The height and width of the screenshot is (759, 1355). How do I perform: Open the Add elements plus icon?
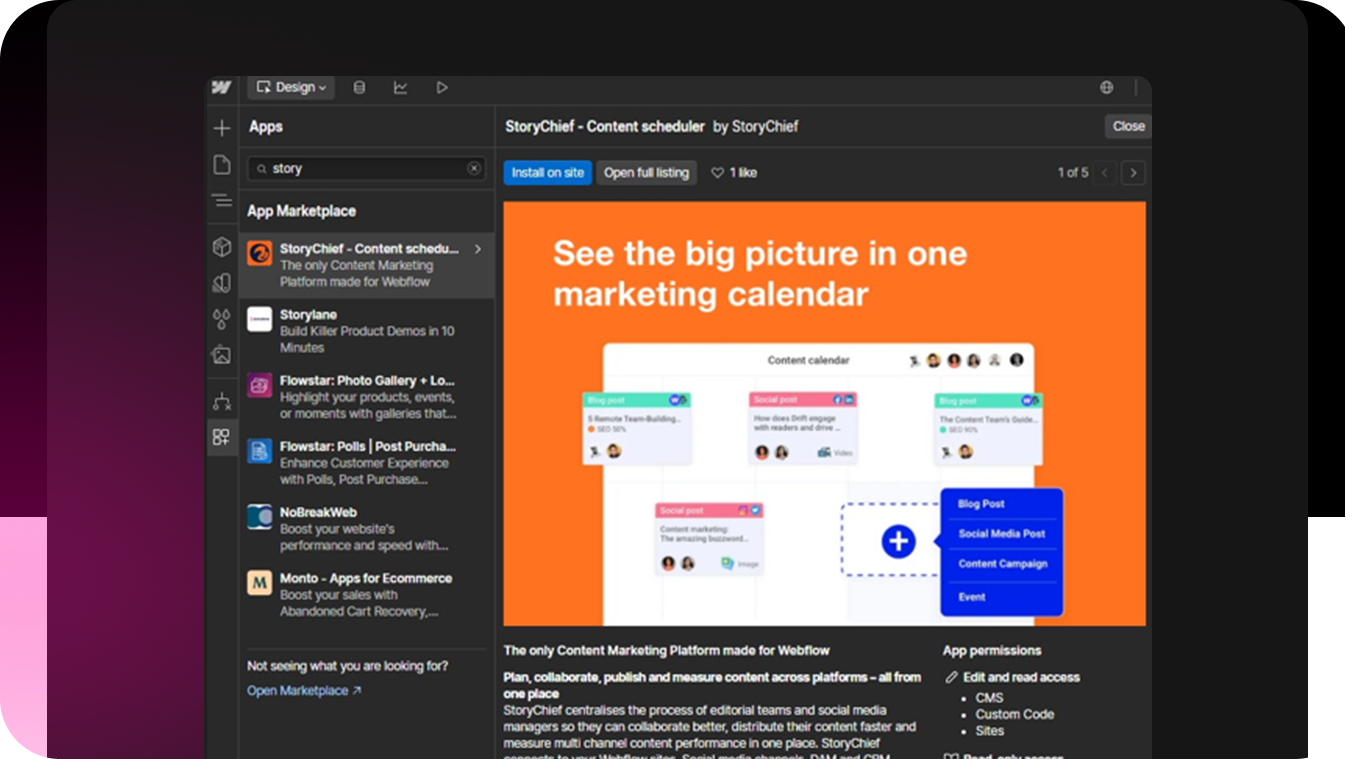222,128
